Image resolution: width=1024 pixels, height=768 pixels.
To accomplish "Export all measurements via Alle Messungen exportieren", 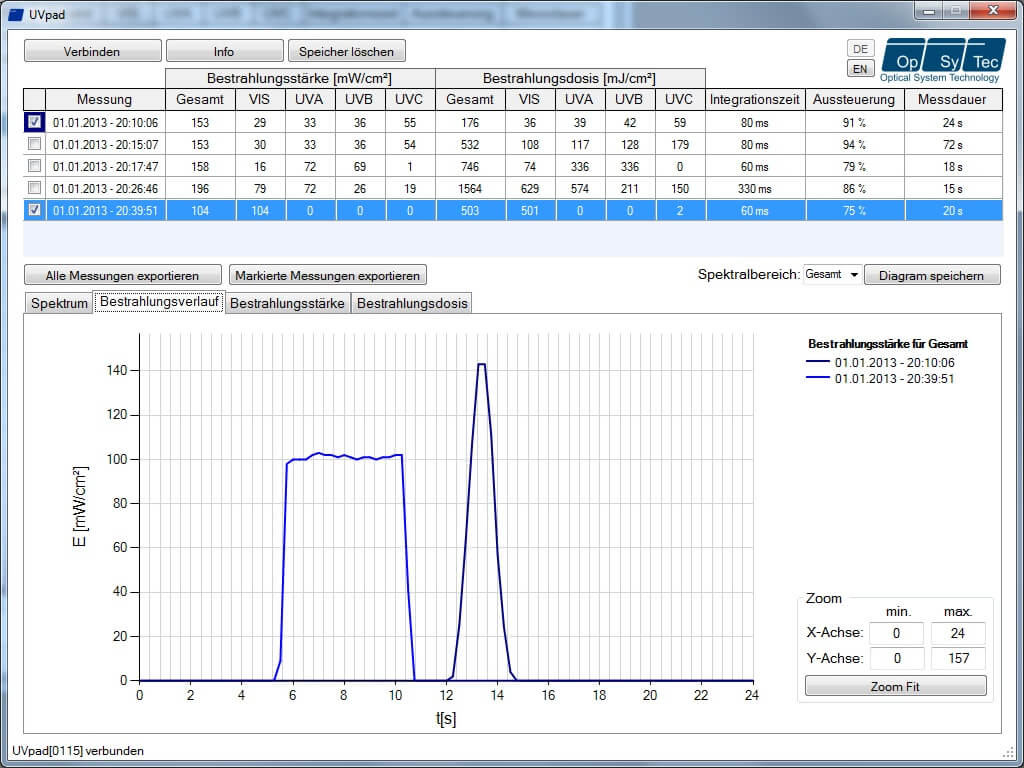I will [x=122, y=275].
